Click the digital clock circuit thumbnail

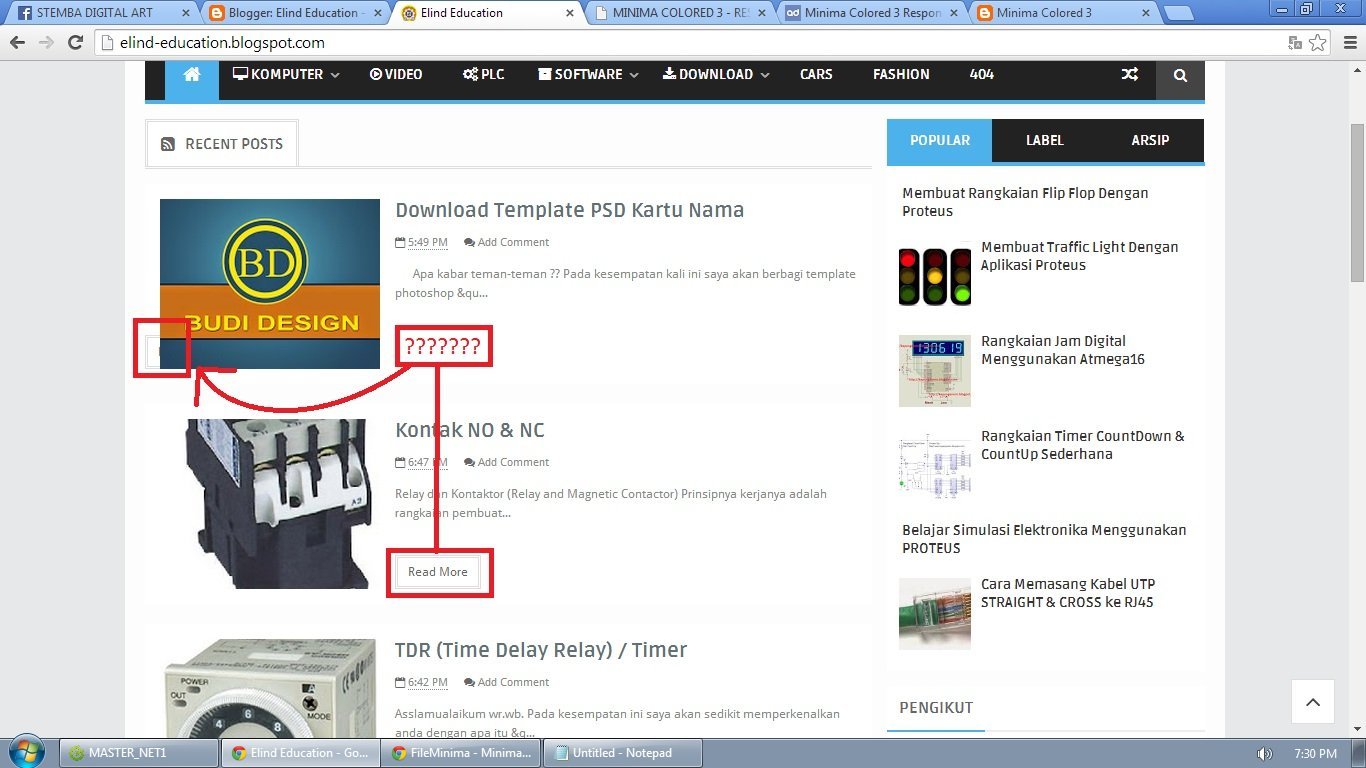coord(935,371)
